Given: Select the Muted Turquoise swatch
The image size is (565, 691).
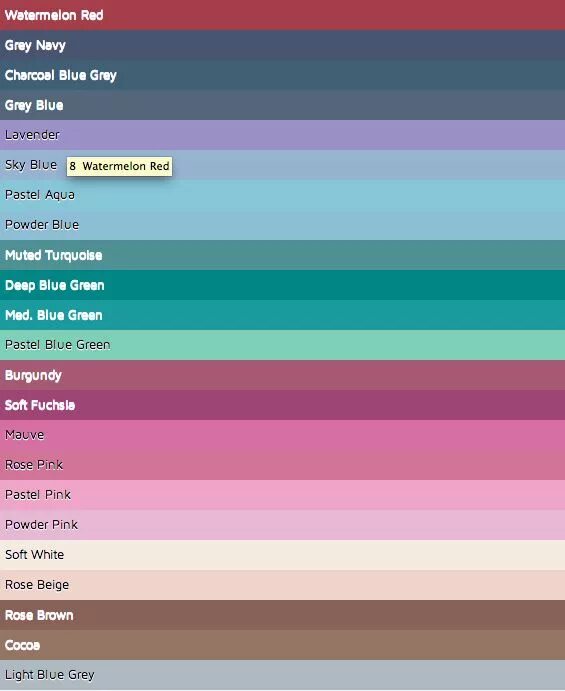Looking at the screenshot, I should pos(282,255).
